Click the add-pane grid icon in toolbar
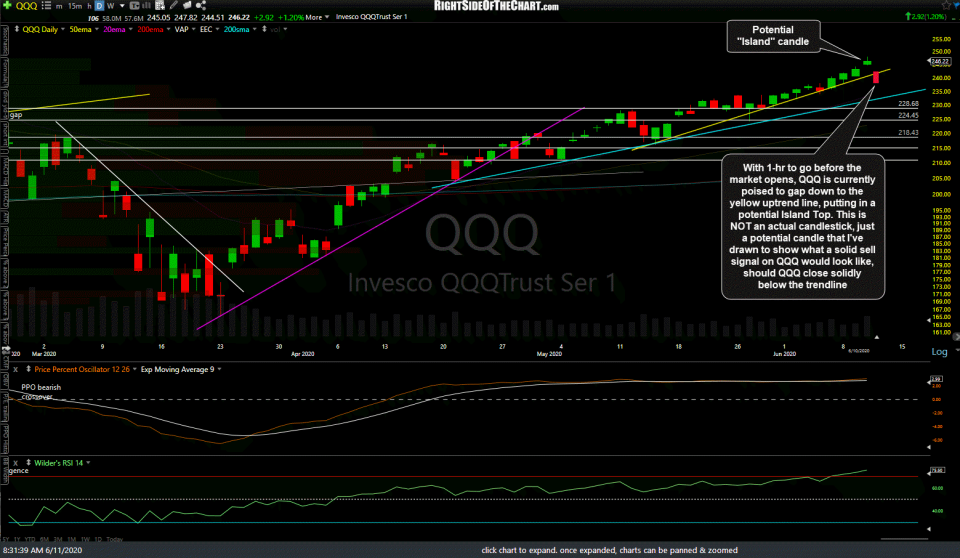960x558 pixels. (x=160, y=6)
